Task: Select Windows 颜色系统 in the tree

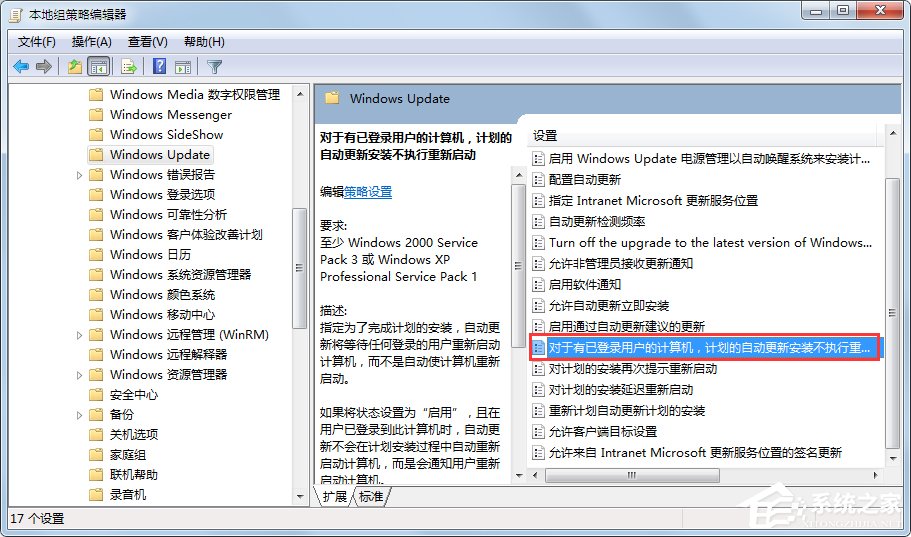Action: [x=163, y=295]
